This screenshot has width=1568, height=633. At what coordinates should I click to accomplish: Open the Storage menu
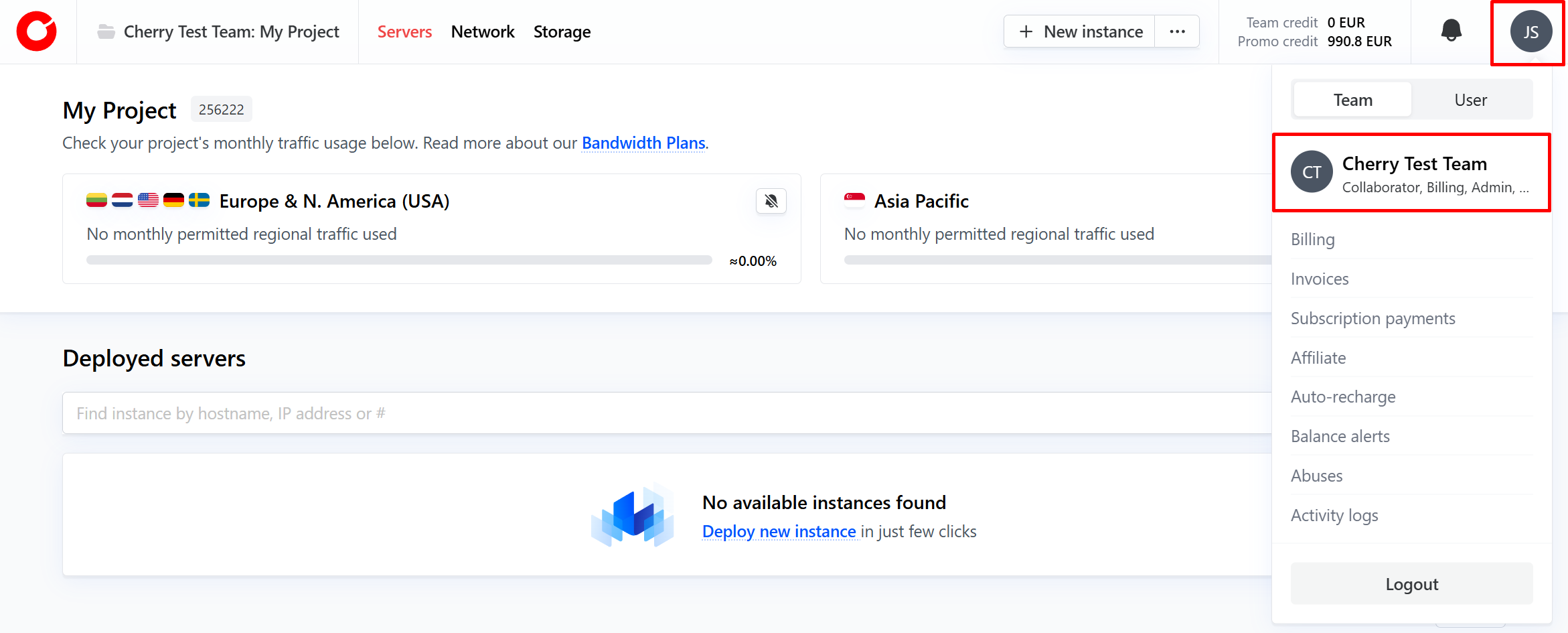pos(562,31)
